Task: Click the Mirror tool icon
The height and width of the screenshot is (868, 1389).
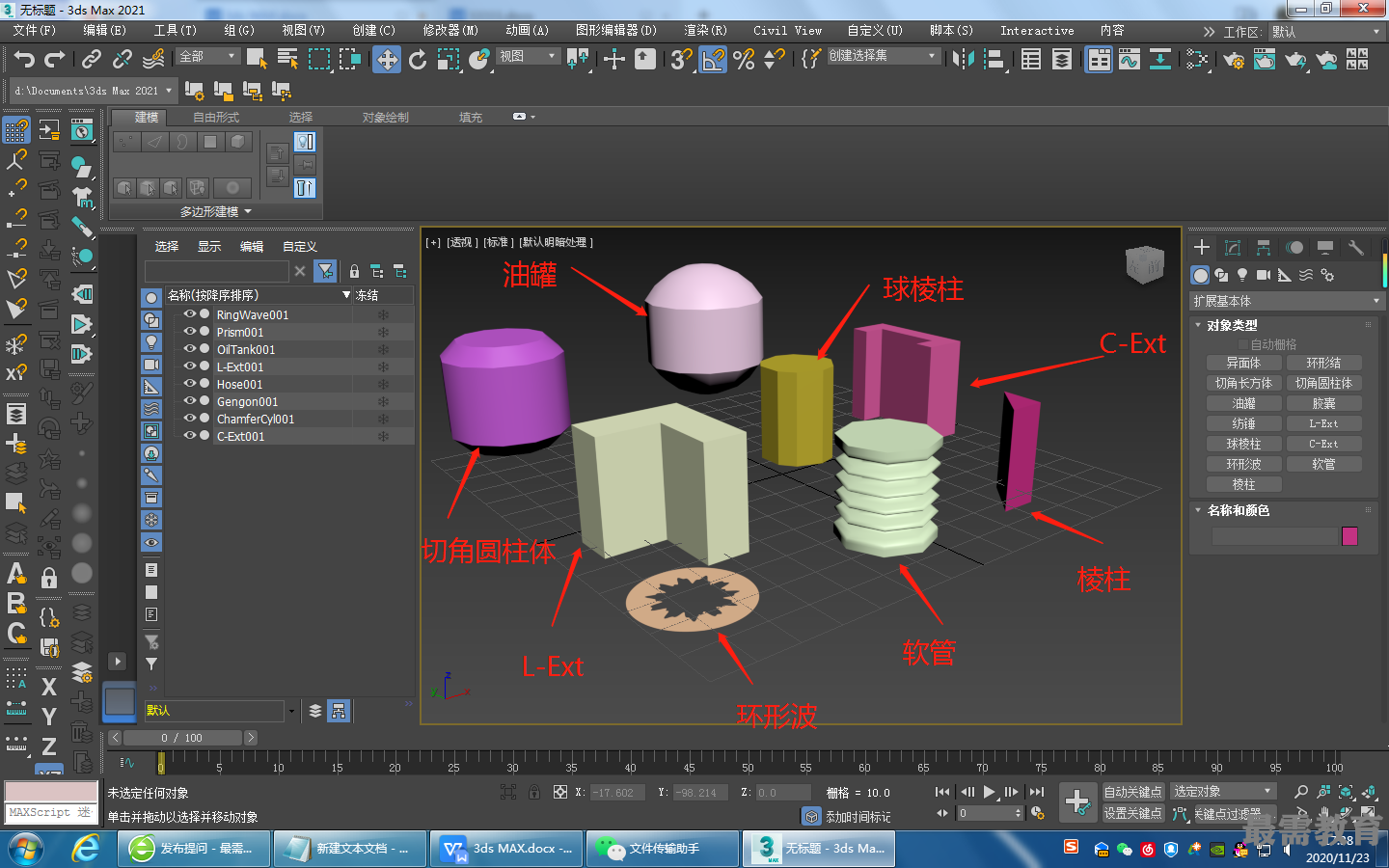Action: [963, 60]
